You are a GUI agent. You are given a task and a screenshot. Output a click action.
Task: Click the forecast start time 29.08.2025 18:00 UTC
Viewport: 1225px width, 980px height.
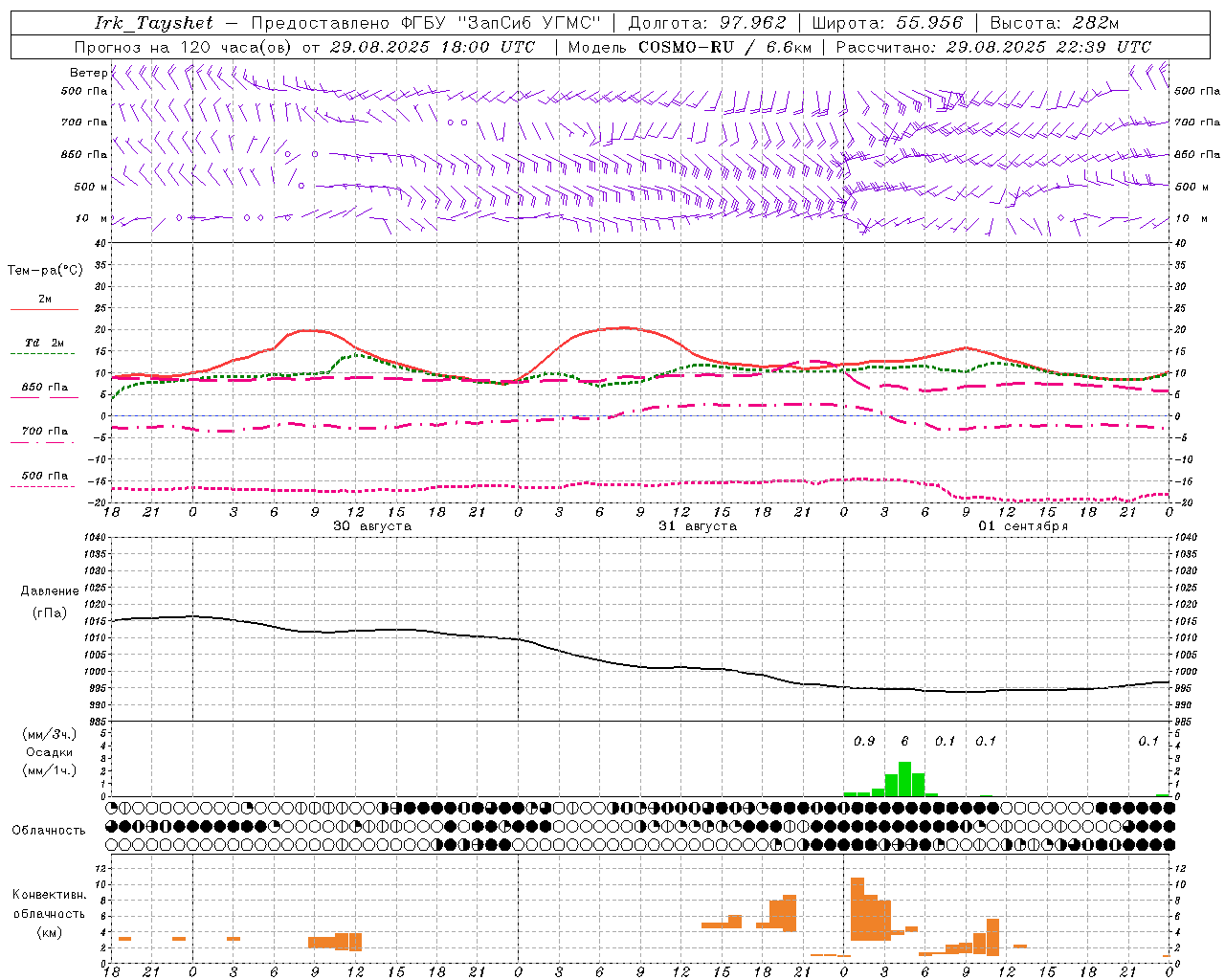433,47
